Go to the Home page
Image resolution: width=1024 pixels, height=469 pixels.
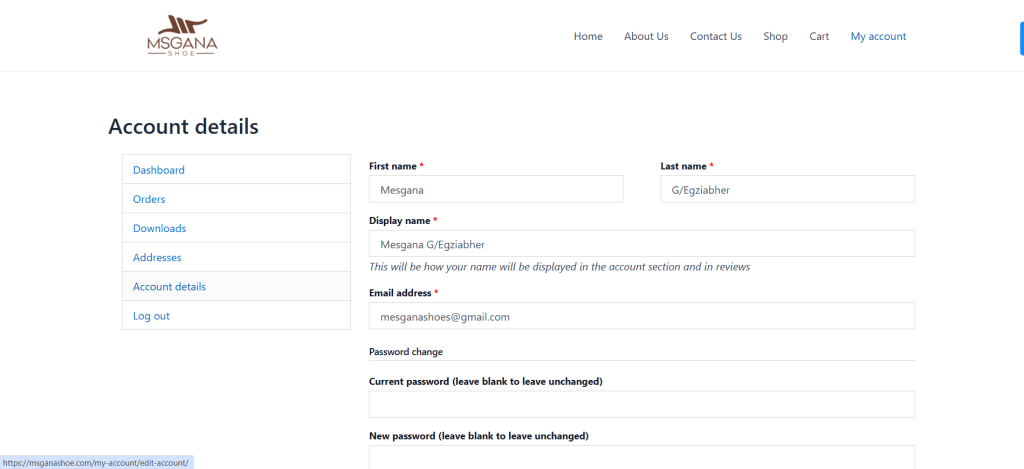click(x=588, y=36)
